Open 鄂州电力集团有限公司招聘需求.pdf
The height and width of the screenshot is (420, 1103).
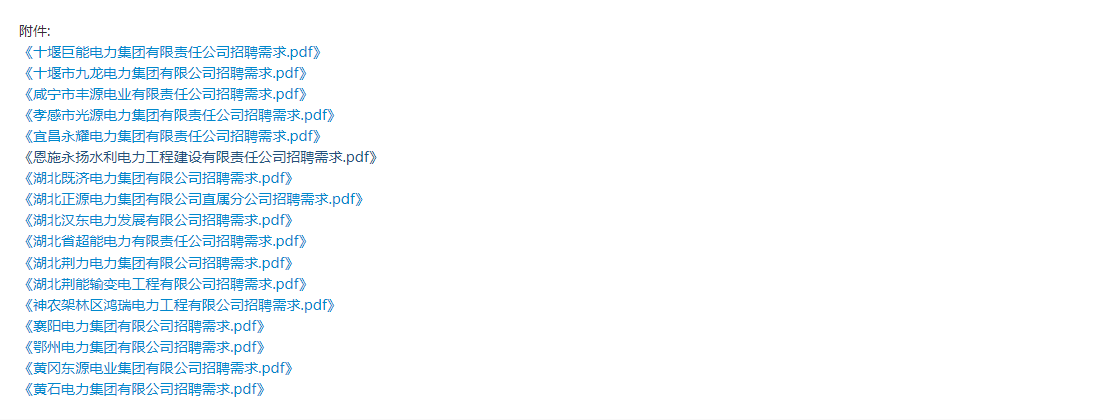[x=143, y=347]
